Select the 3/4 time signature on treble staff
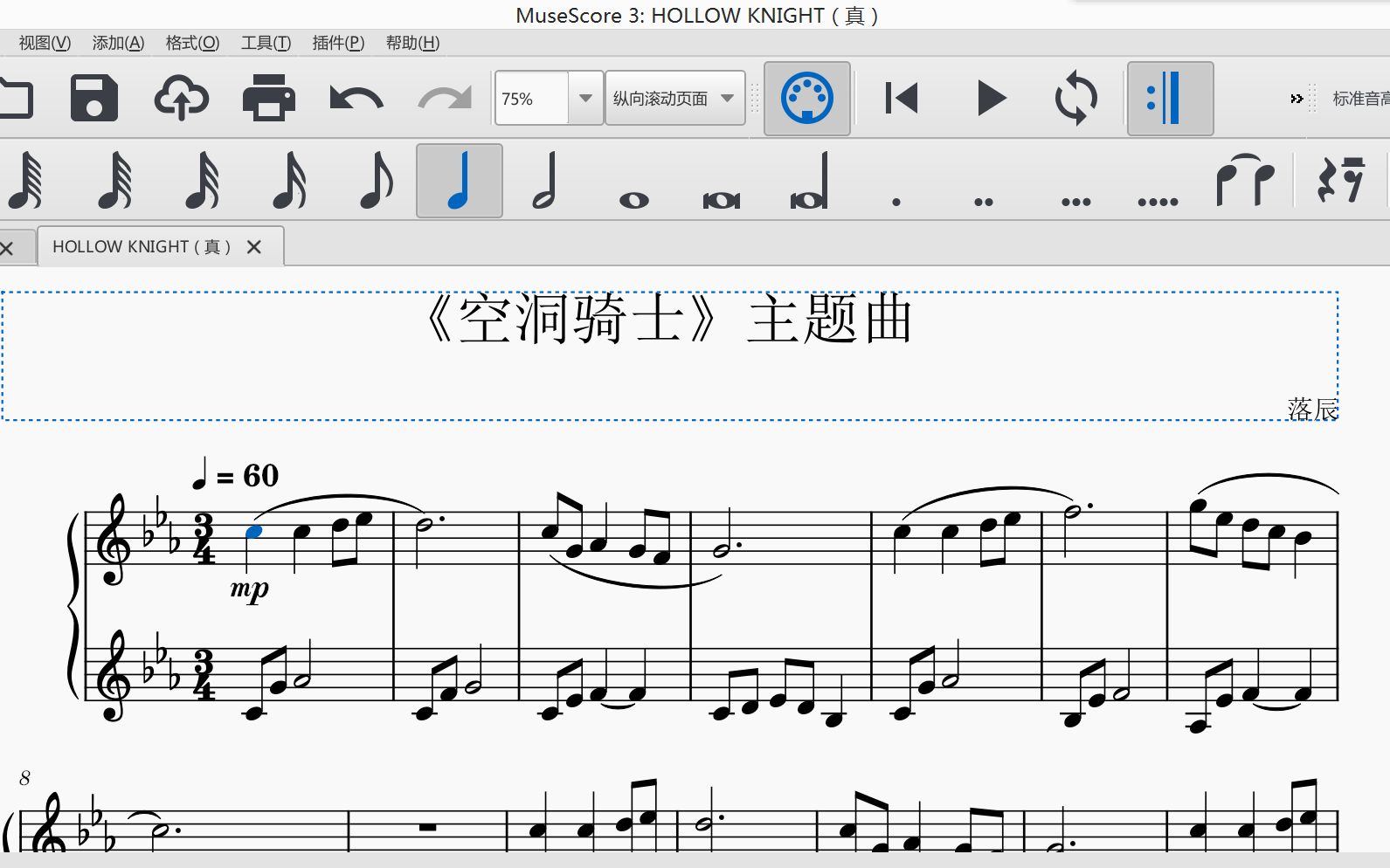Viewport: 1390px width, 868px height. pyautogui.click(x=204, y=540)
